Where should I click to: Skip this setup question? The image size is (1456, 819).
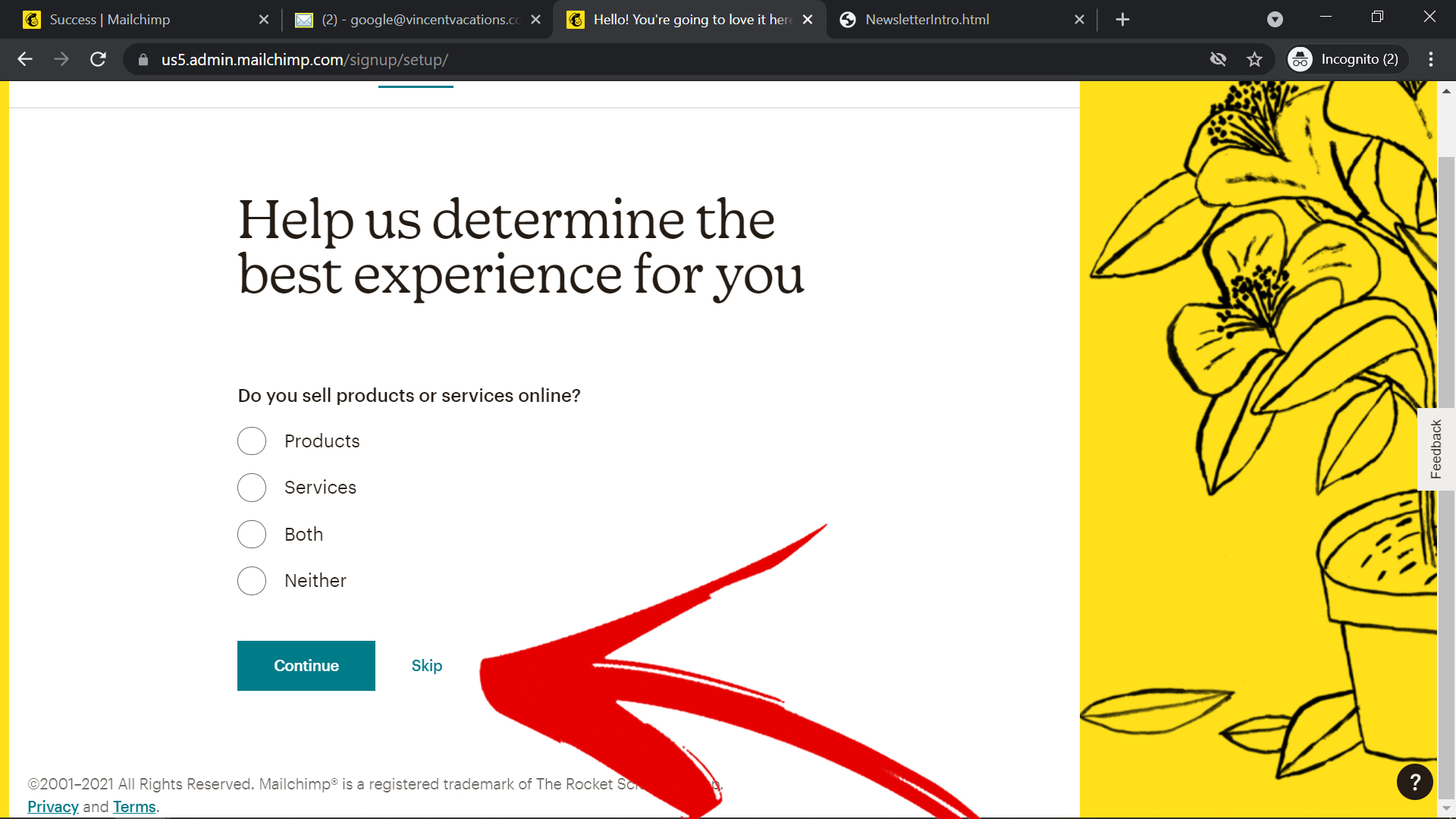pos(427,666)
